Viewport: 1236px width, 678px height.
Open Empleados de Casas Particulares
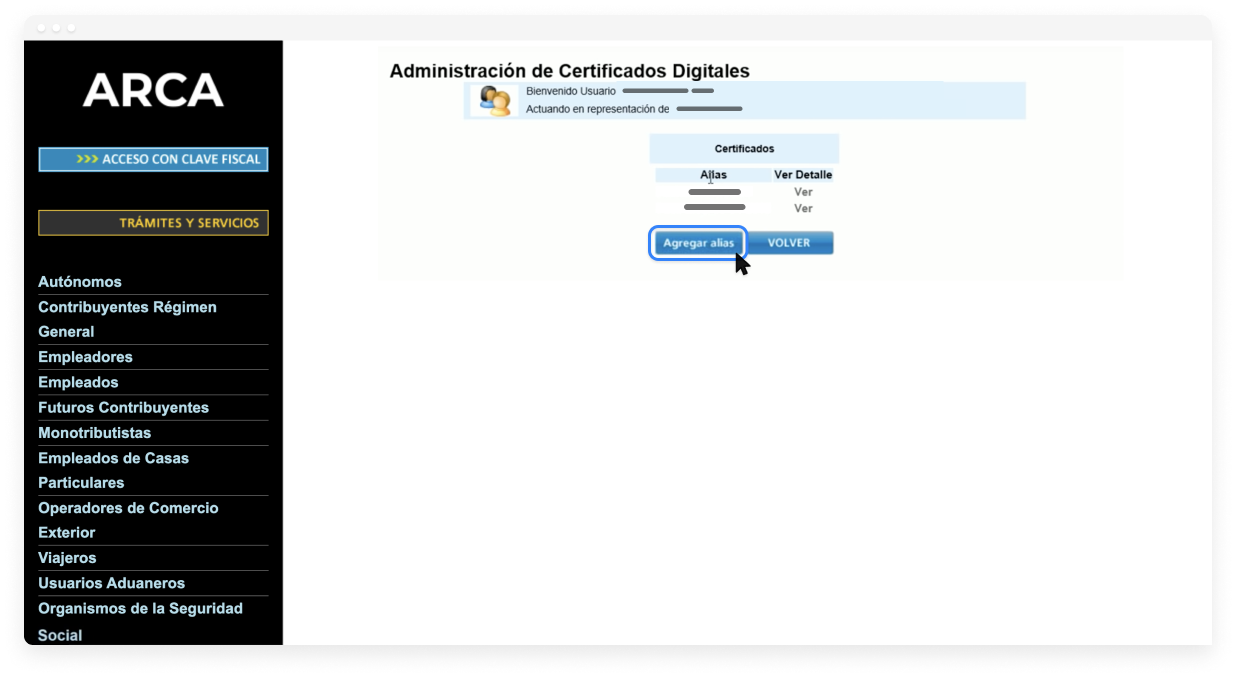coord(113,470)
